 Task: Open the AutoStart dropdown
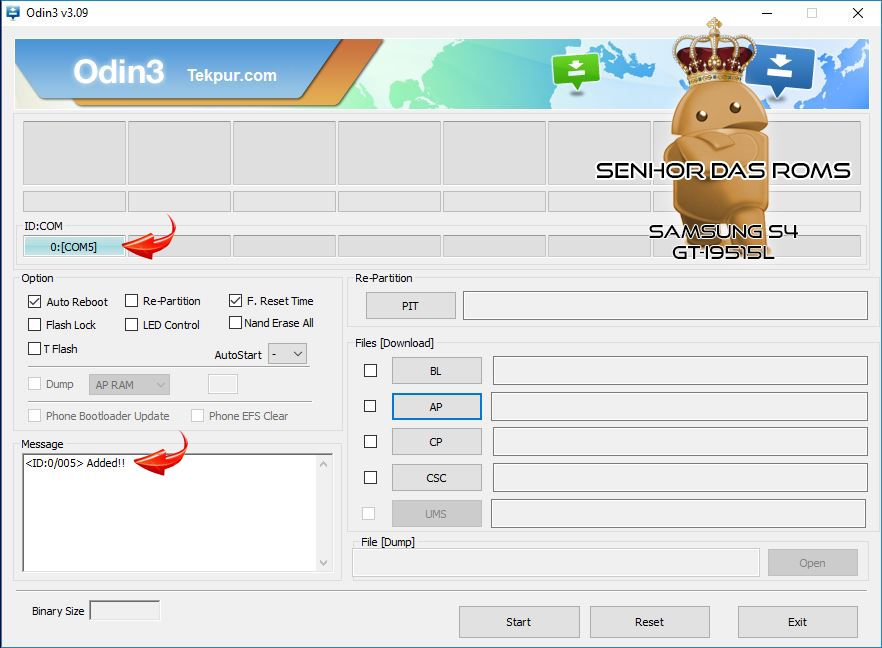point(288,354)
